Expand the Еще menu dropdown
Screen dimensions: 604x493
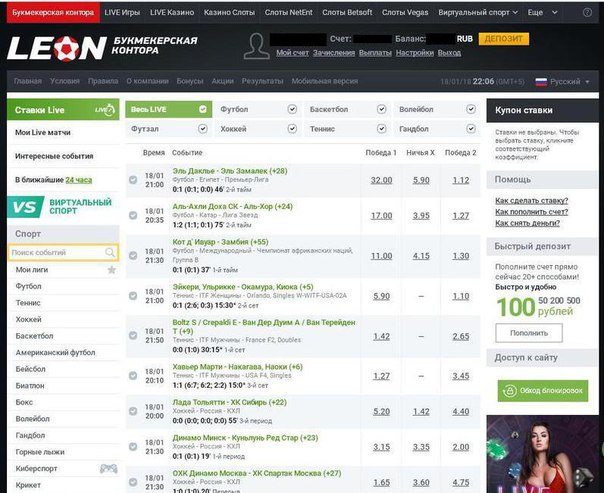coord(543,12)
